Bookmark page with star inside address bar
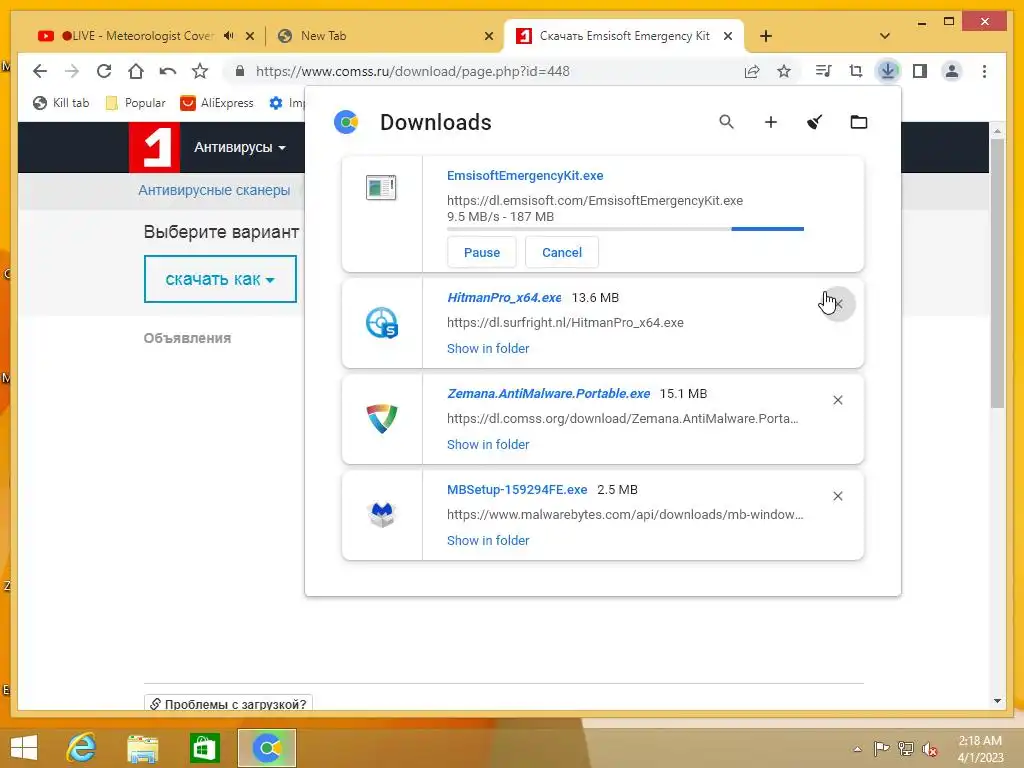 point(784,71)
